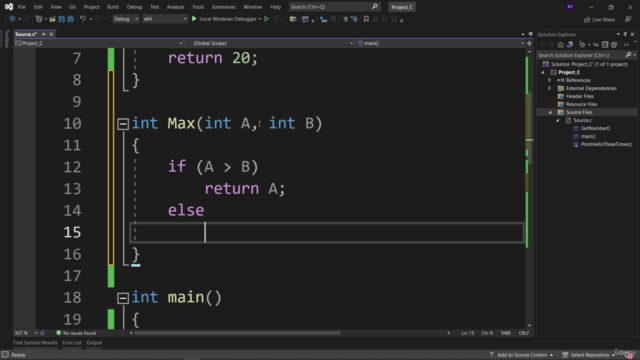This screenshot has width=640, height=360.
Task: Select Header Files folder
Action: (x=580, y=96)
